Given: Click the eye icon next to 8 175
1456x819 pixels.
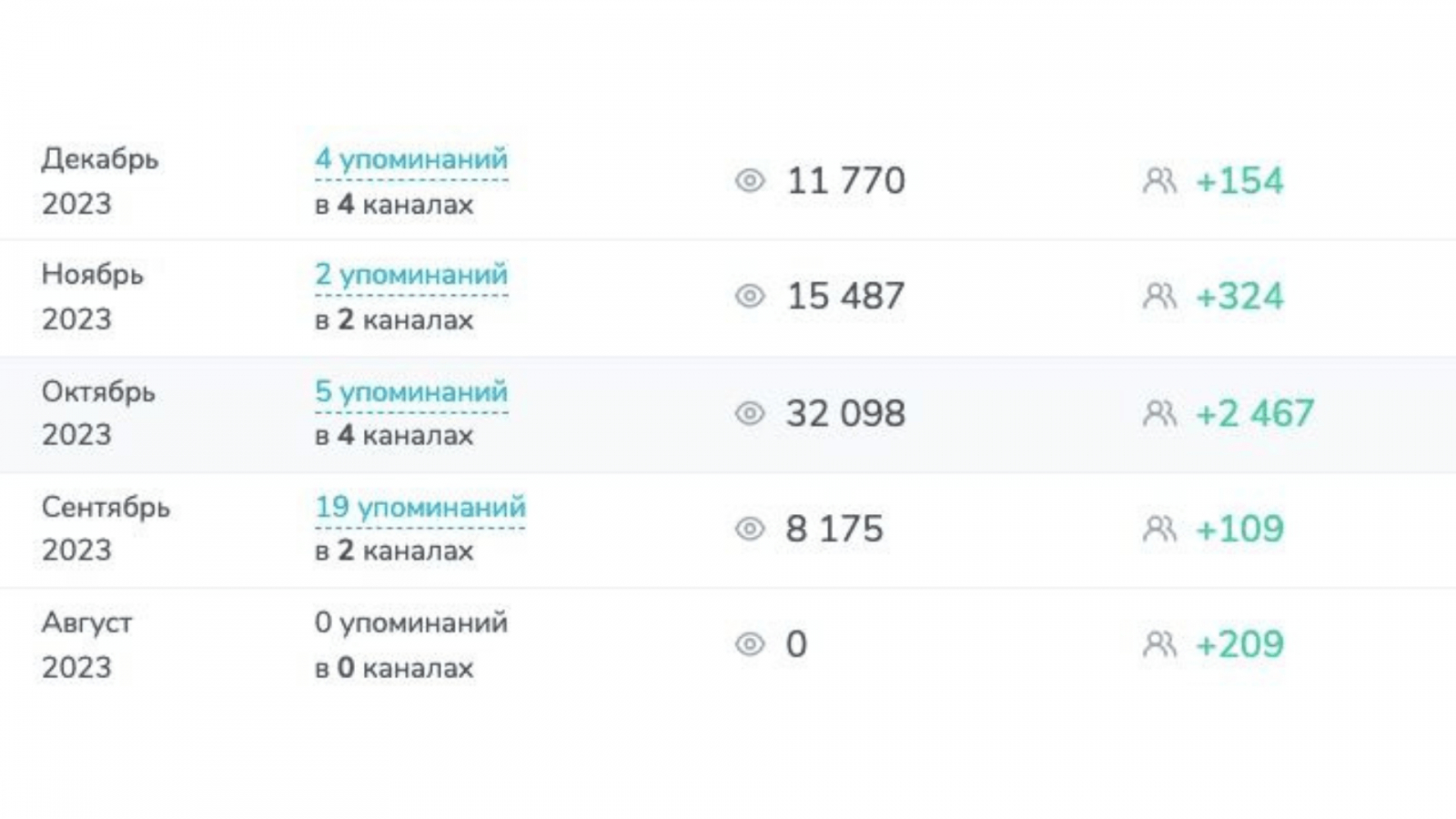Looking at the screenshot, I should pos(750,529).
